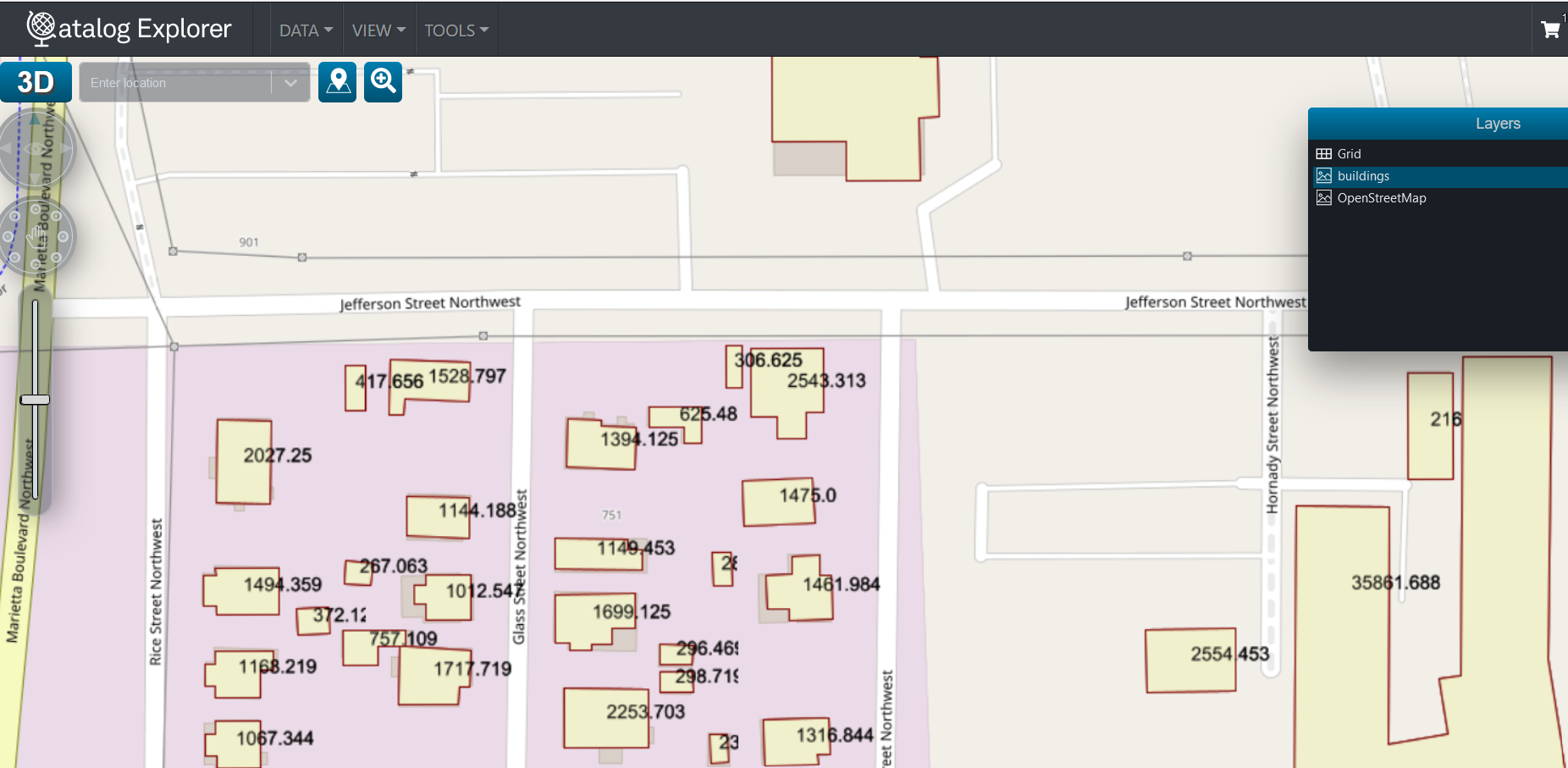Click the hand icon in the pan control
Viewport: 1568px width, 768px height.
pyautogui.click(x=36, y=237)
